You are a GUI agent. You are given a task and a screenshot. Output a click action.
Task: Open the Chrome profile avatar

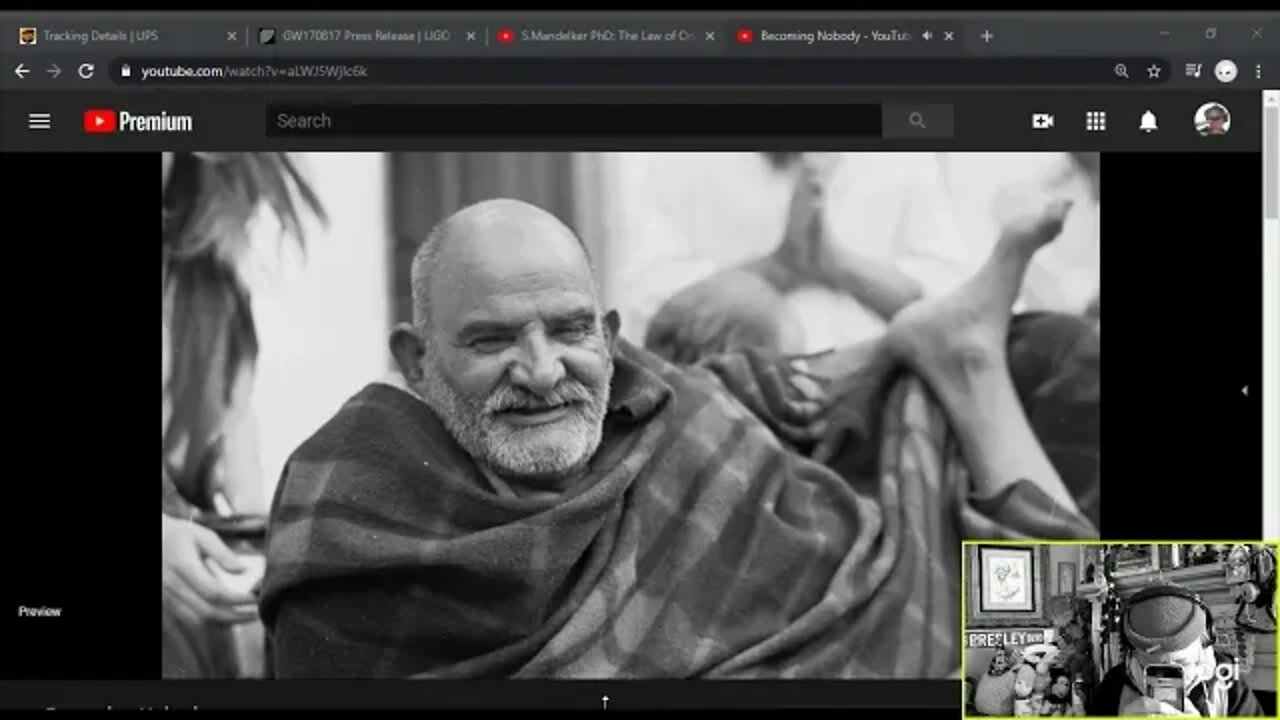(1226, 71)
